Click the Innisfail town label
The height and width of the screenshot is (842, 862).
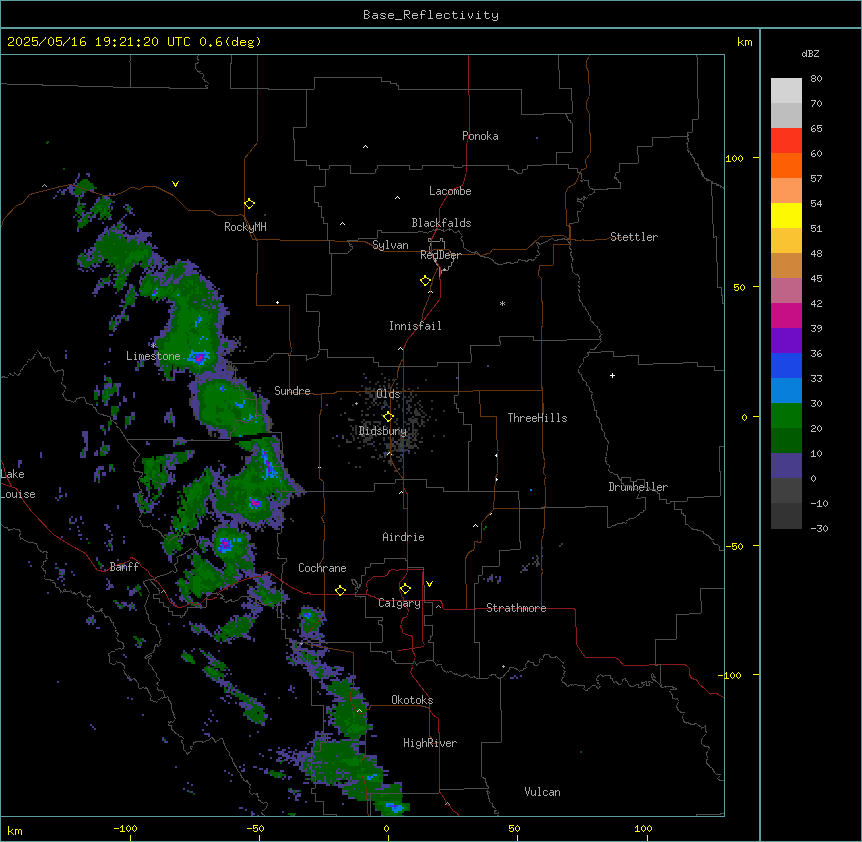415,326
